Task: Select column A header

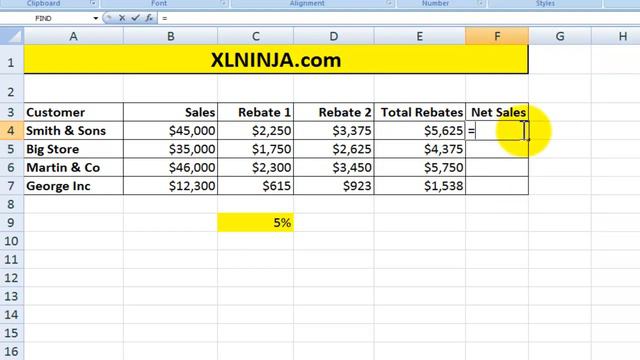Action: [73, 36]
